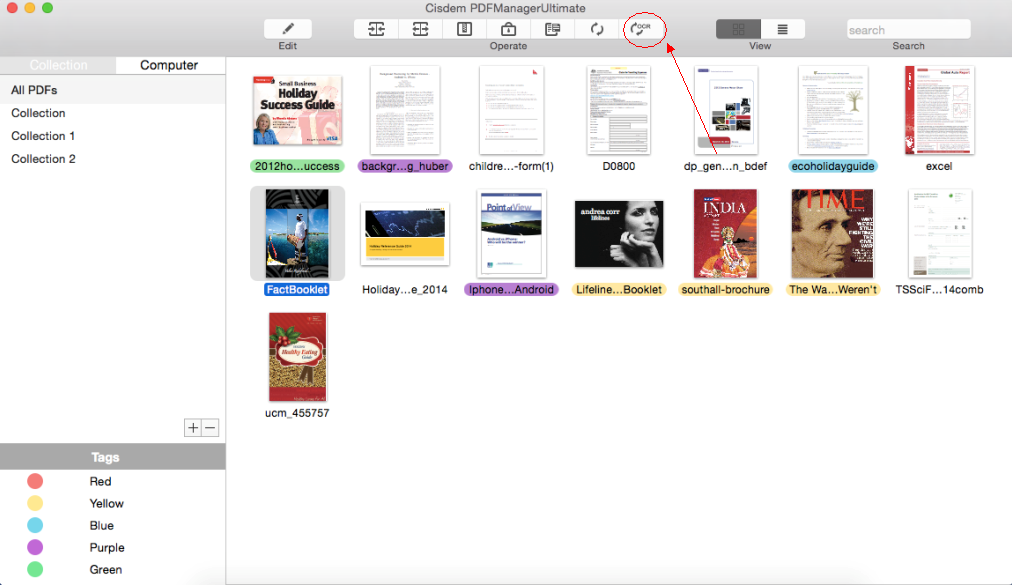
Task: Click the circular arrows Convert icon
Action: coord(597,29)
